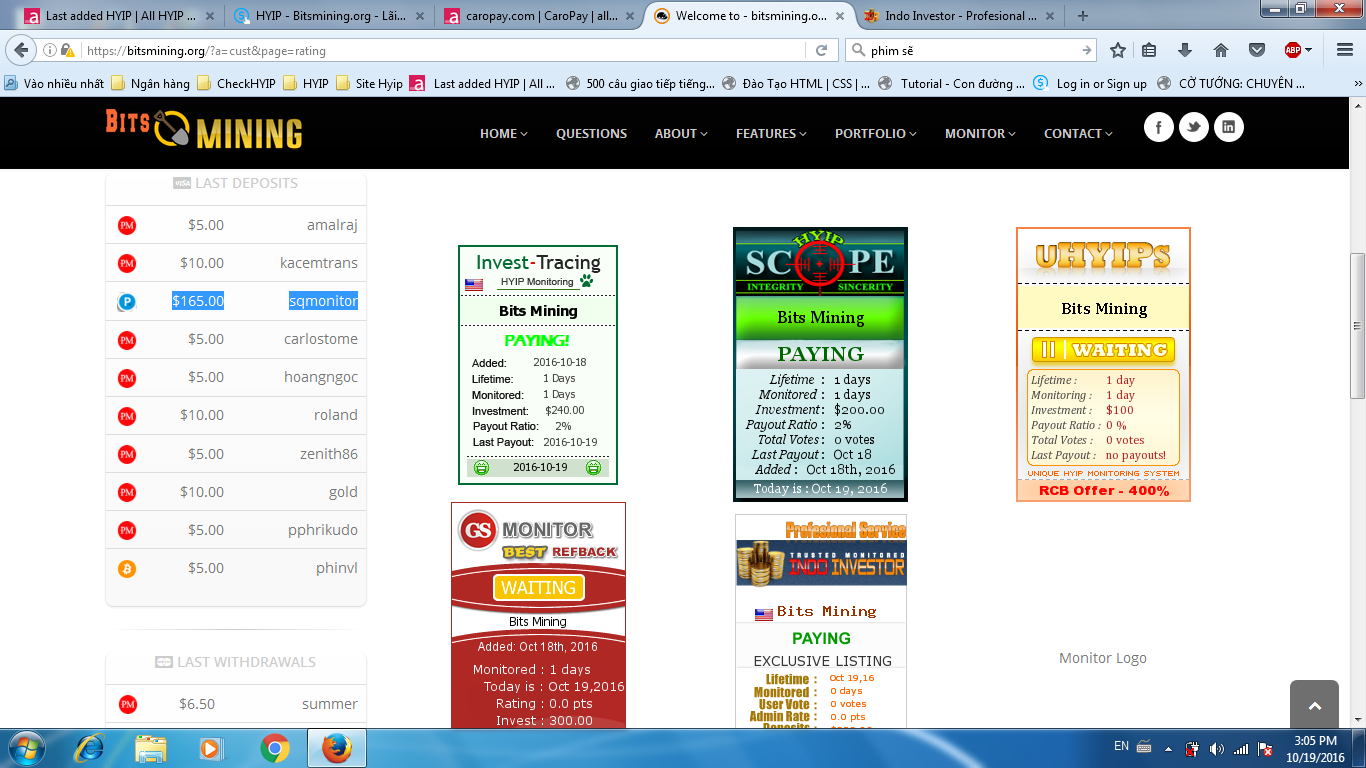Open a new browser tab
This screenshot has height=768, width=1366.
[x=1083, y=16]
